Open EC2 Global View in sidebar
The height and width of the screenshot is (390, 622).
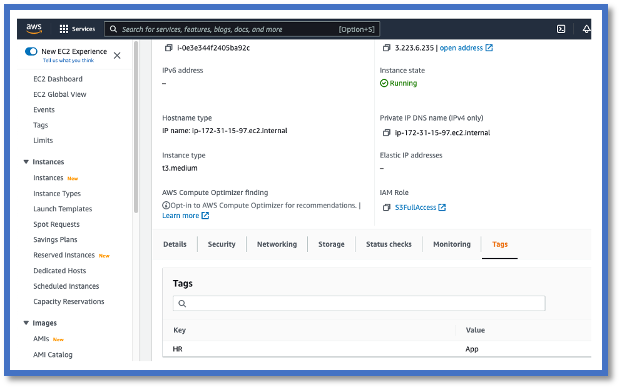click(x=60, y=94)
